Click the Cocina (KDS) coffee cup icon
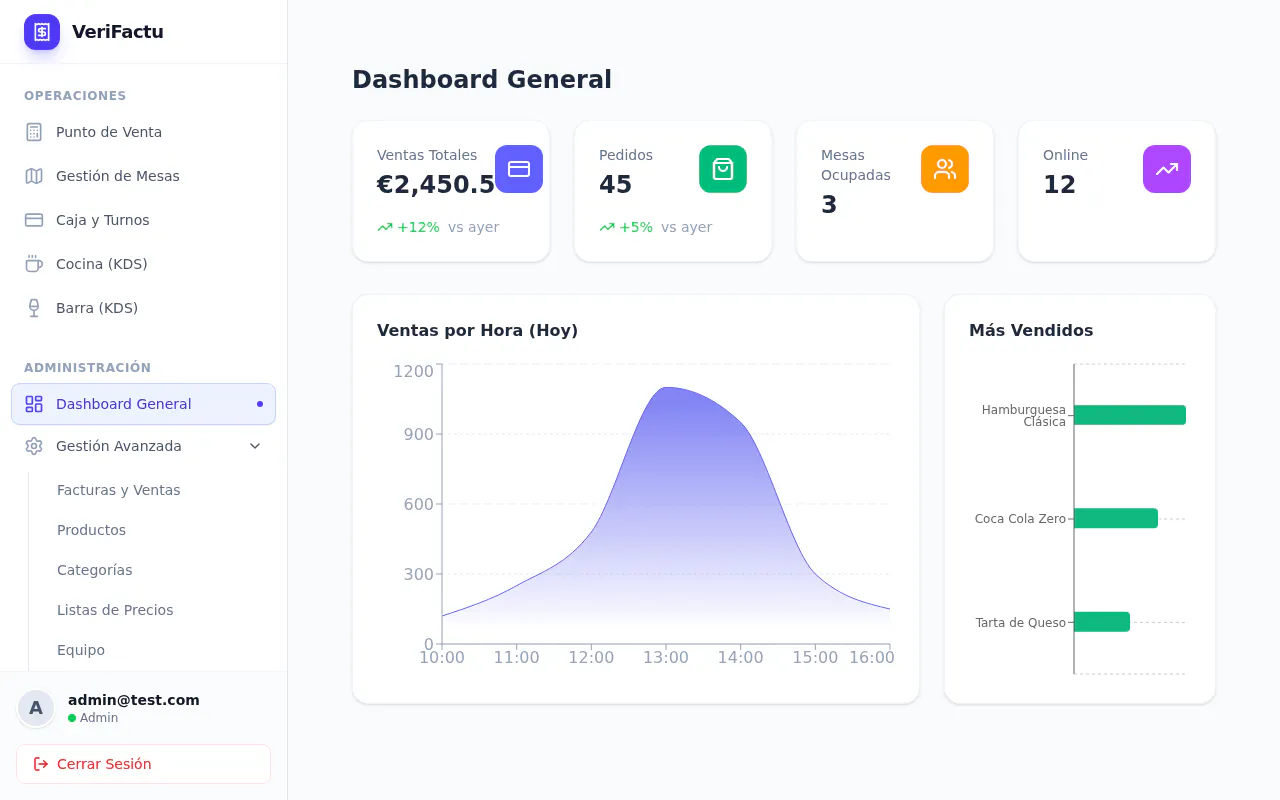The height and width of the screenshot is (800, 1280). click(x=34, y=264)
